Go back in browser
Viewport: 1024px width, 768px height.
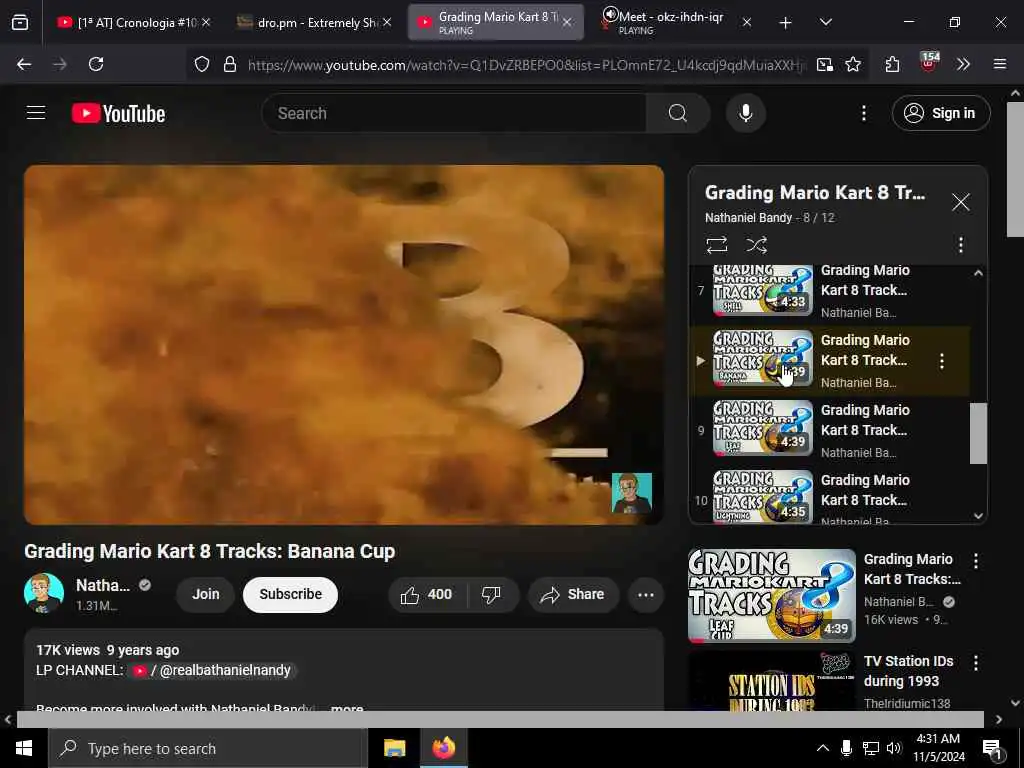[x=24, y=64]
